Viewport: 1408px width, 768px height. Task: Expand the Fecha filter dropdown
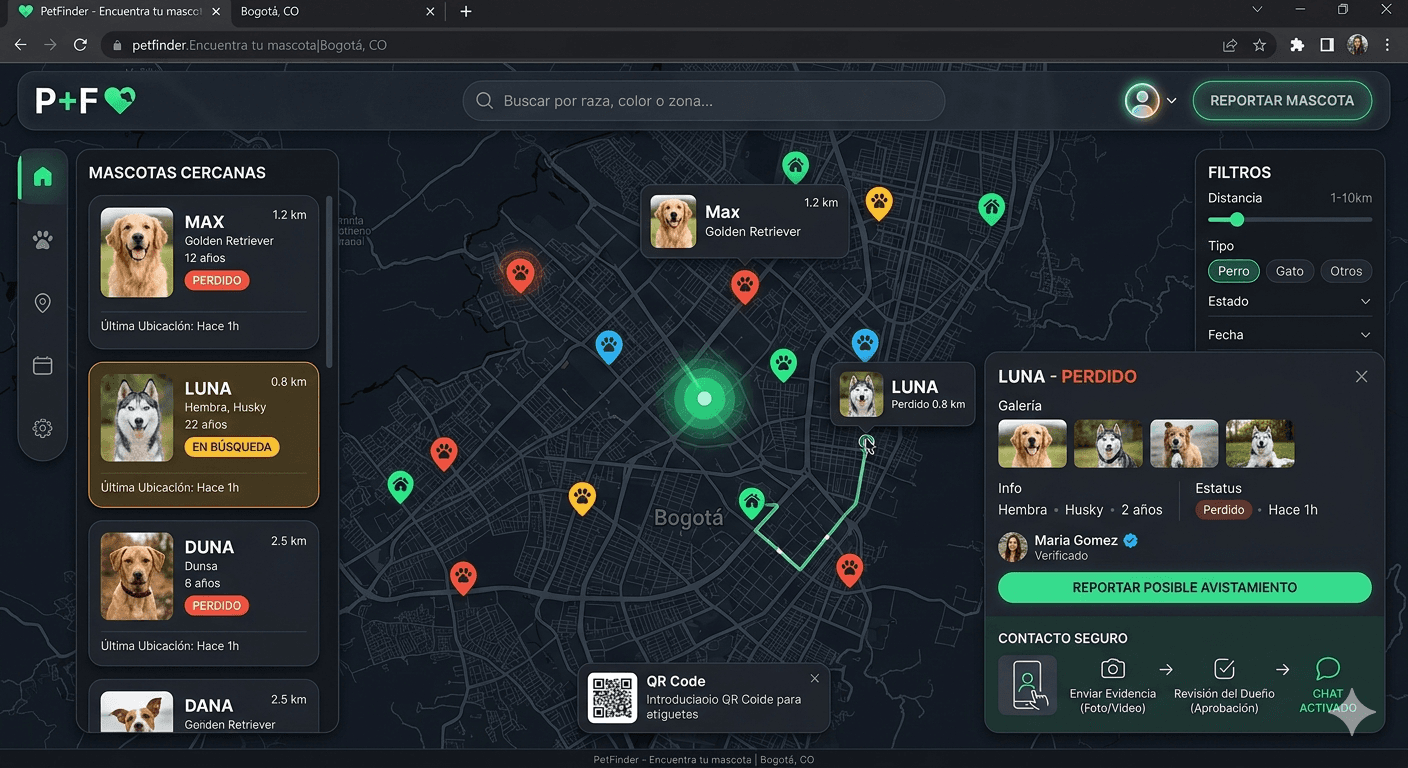click(1289, 335)
